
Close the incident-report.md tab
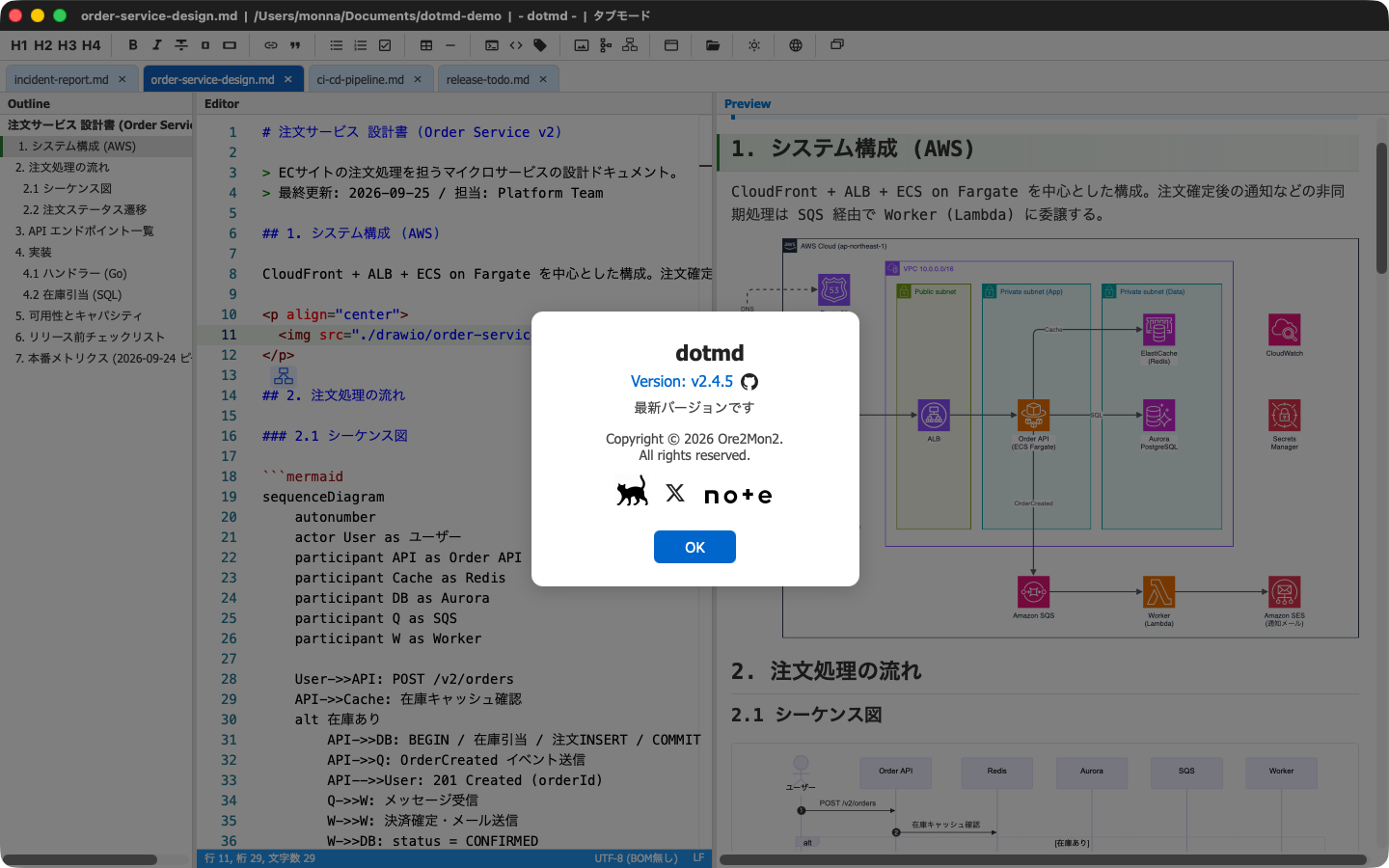tap(123, 79)
